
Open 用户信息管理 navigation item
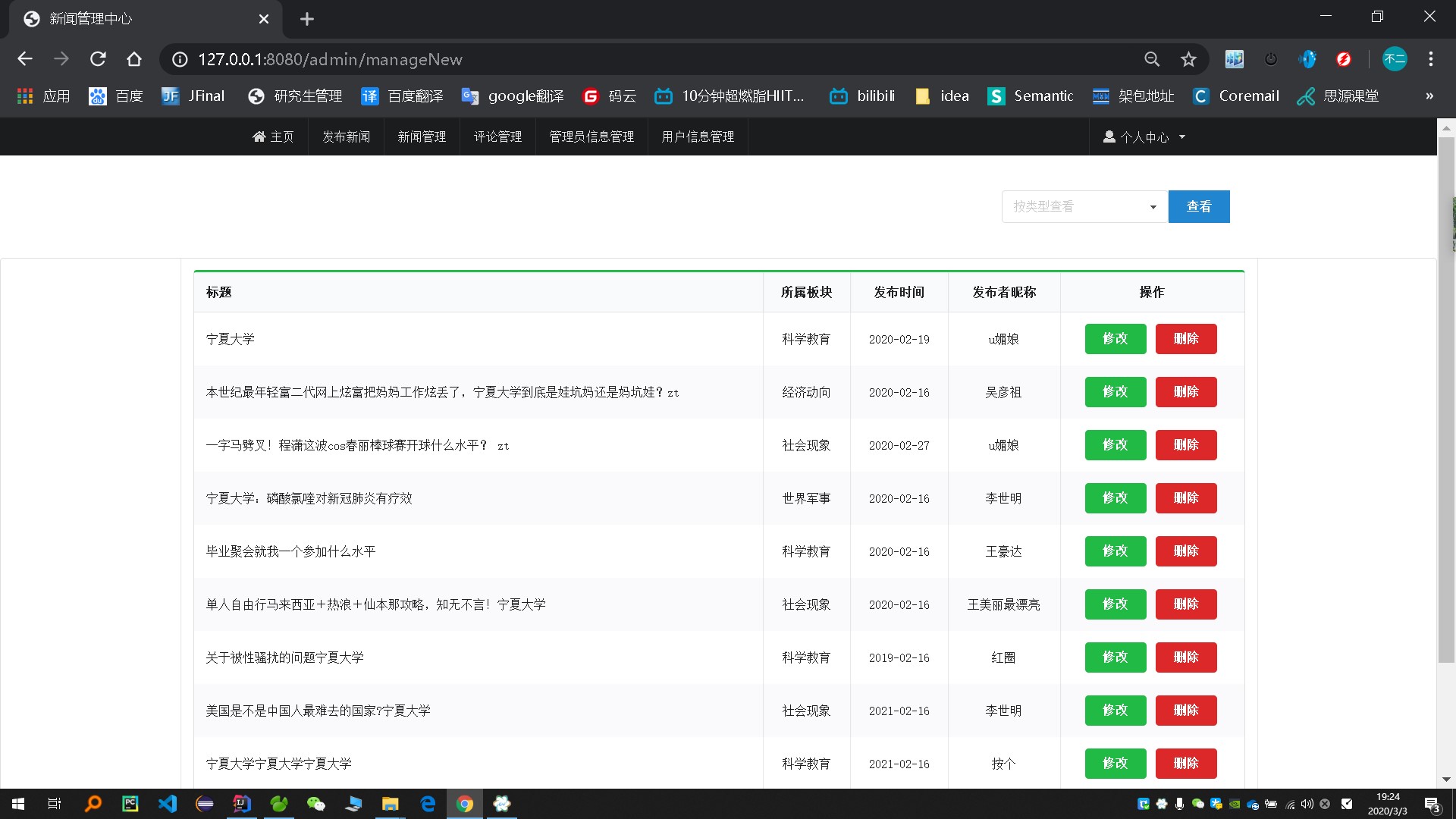[698, 137]
